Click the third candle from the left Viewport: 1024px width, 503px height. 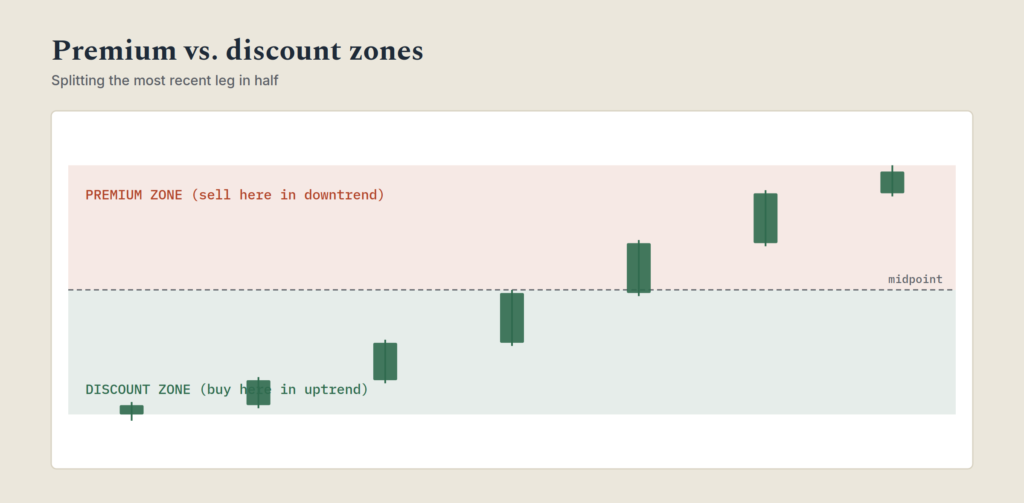point(385,361)
